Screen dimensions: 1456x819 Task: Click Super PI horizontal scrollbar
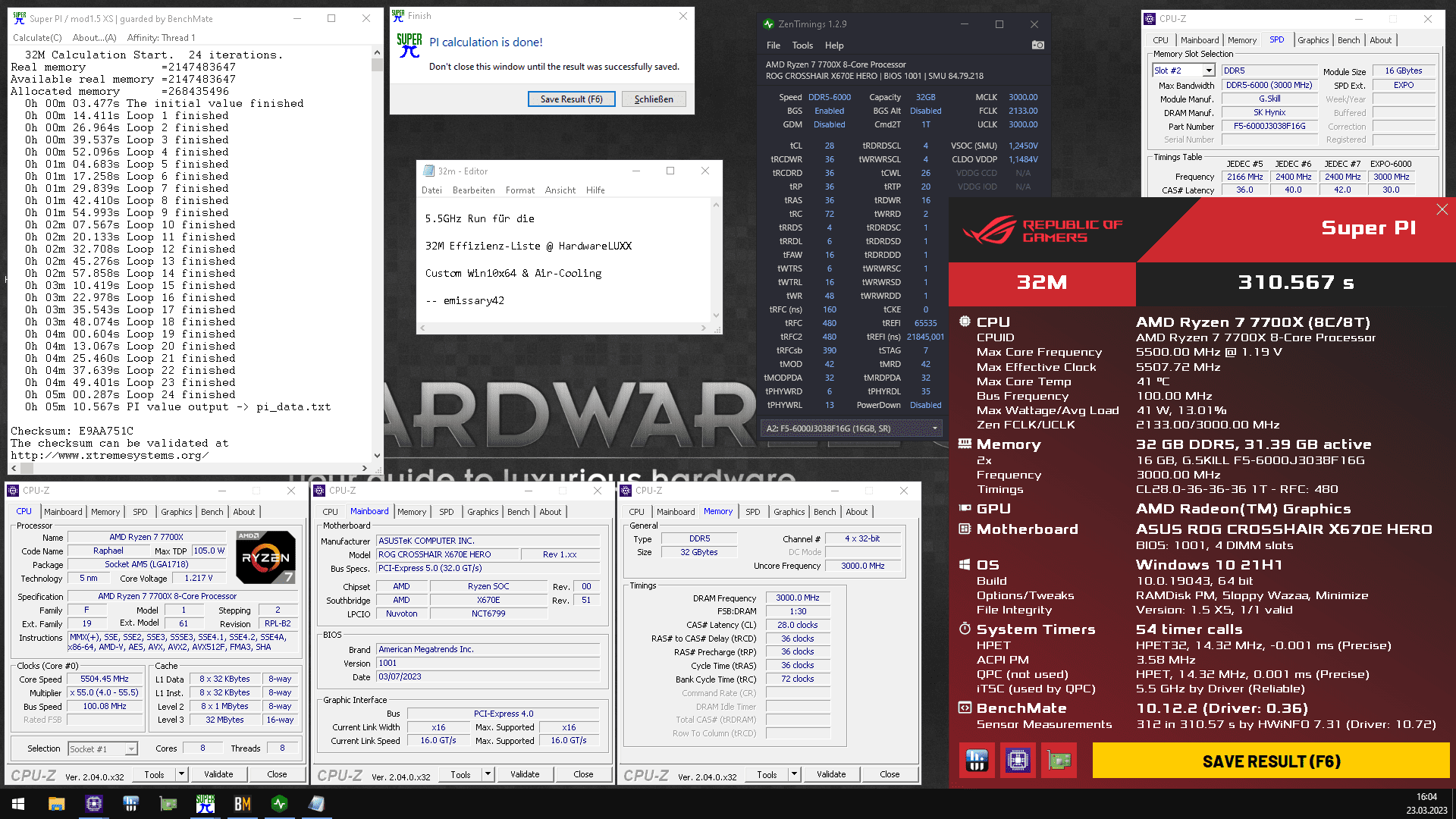(x=190, y=468)
